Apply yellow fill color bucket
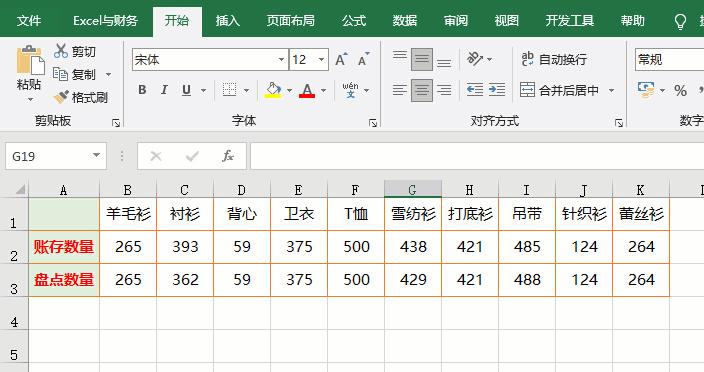 (x=273, y=90)
